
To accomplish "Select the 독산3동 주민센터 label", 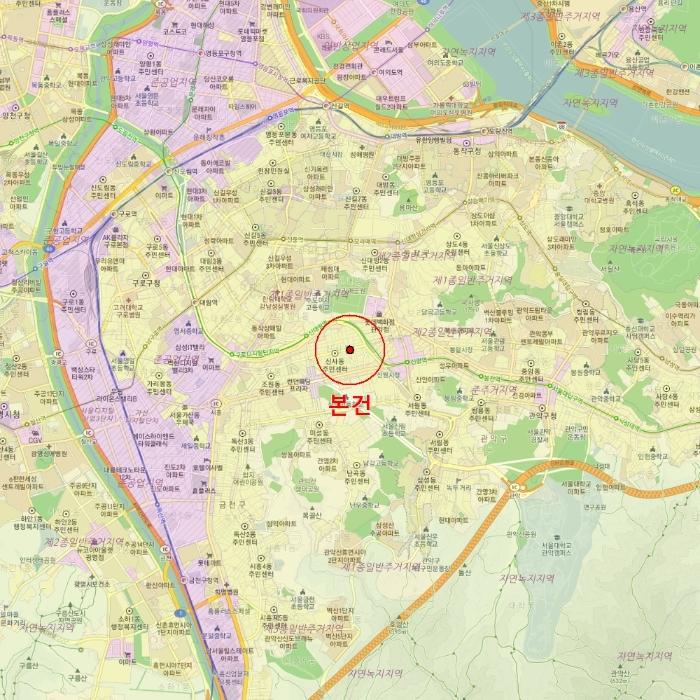I will (x=243, y=445).
